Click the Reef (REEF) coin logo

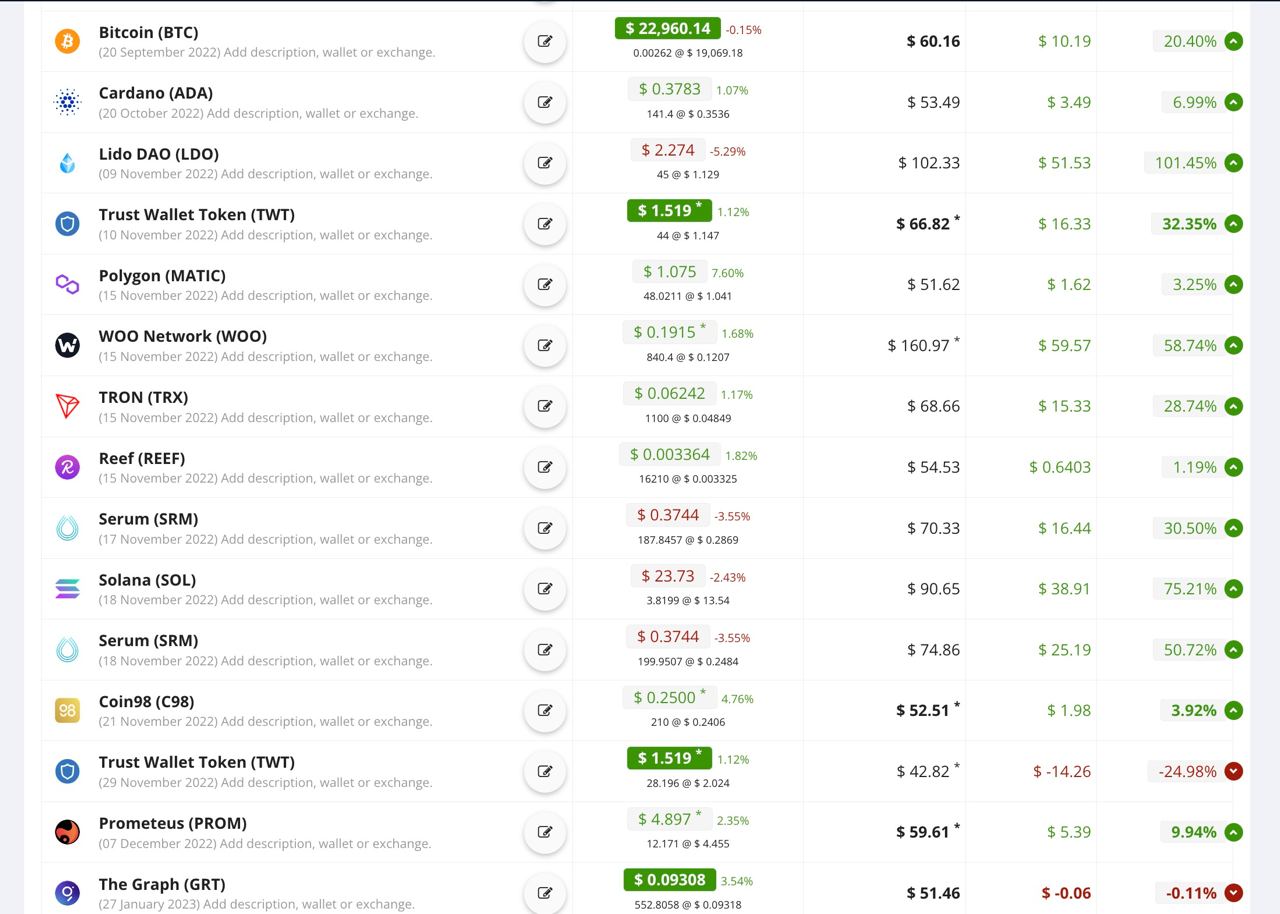pos(67,467)
